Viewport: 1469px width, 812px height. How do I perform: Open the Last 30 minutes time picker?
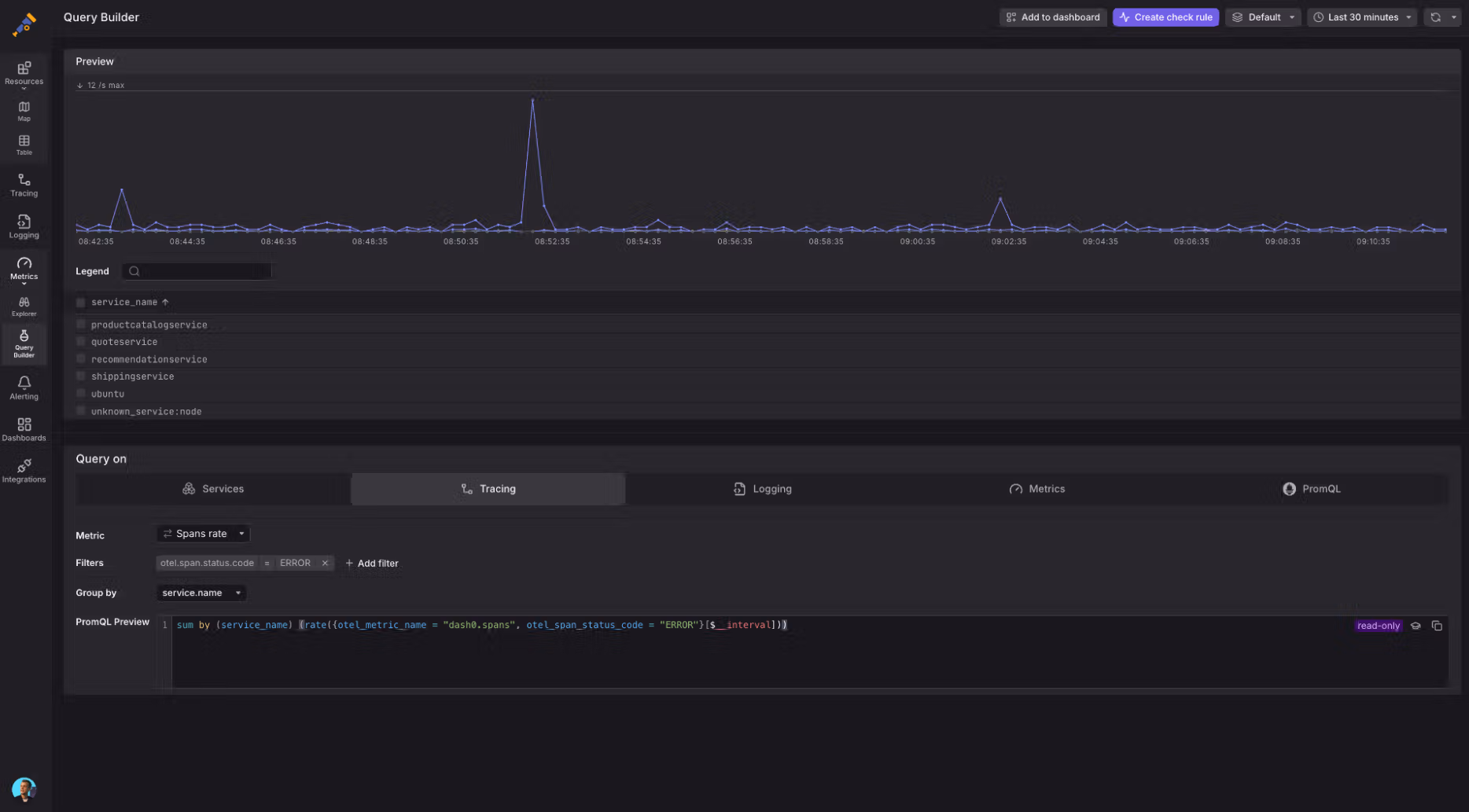pos(1362,17)
